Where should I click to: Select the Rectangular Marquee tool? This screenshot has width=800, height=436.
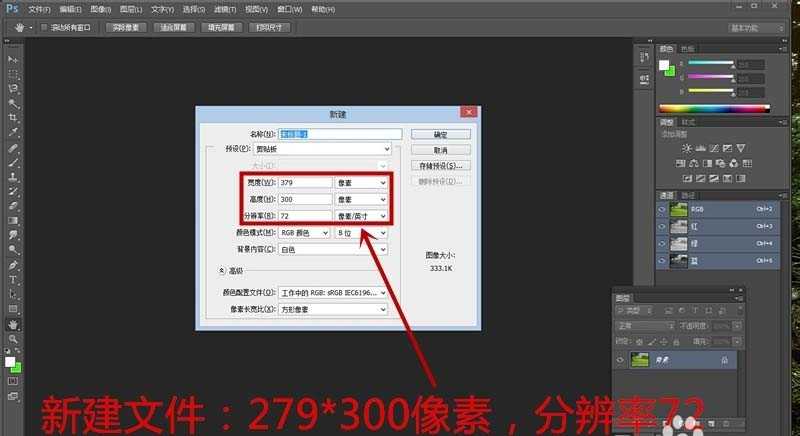point(14,74)
